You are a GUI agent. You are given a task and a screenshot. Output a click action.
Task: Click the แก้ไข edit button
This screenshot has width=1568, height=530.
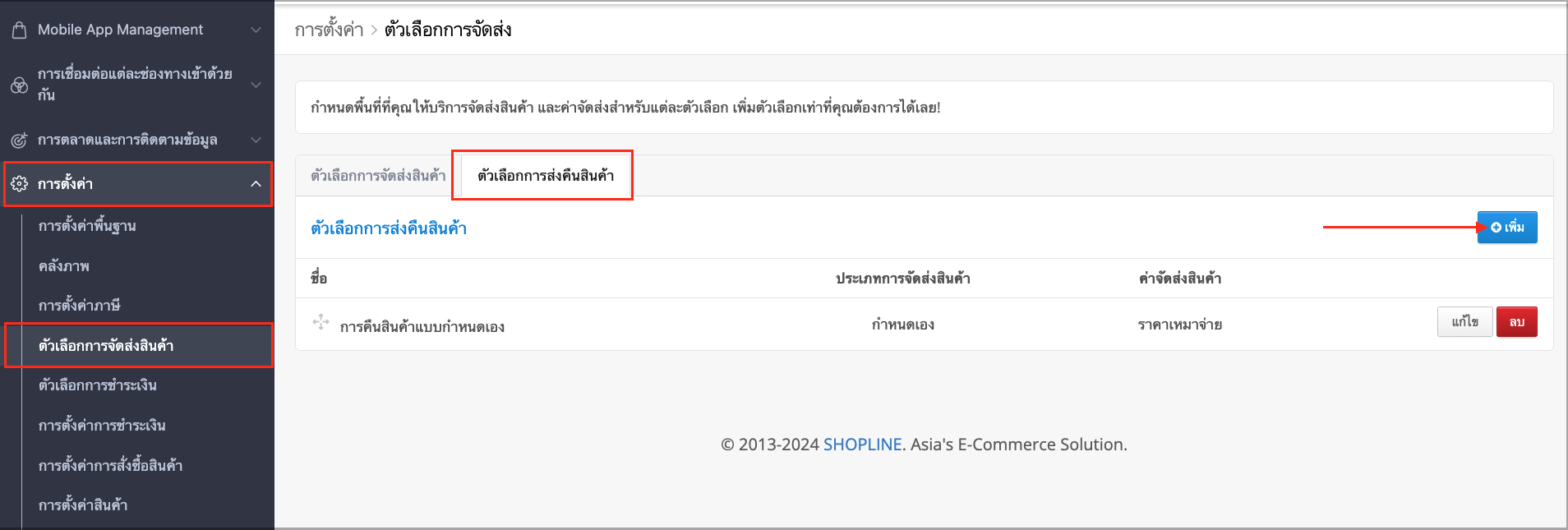click(x=1464, y=322)
